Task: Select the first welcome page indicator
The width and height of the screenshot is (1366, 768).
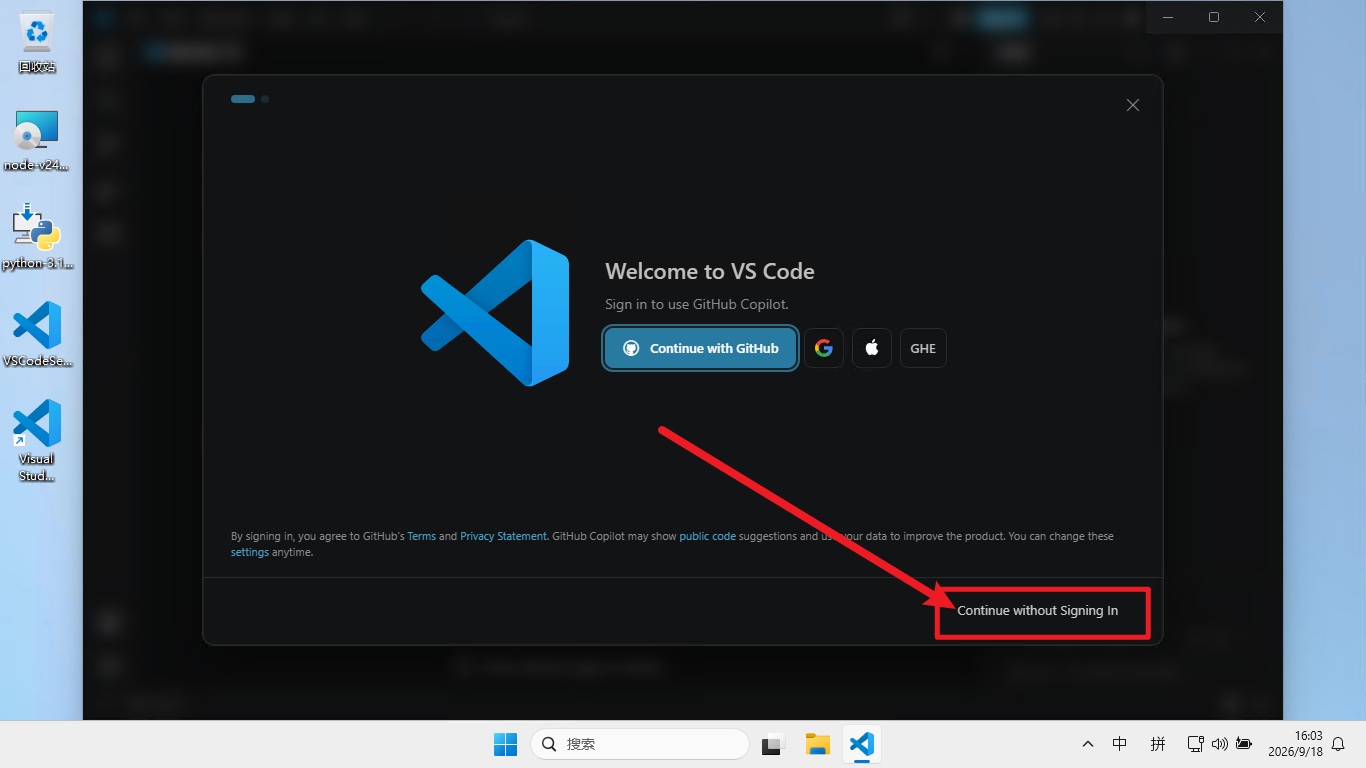Action: (x=243, y=99)
